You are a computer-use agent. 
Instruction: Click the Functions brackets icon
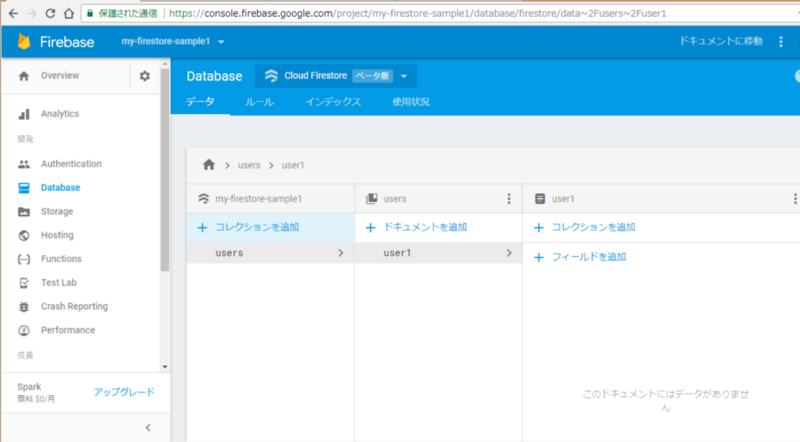[23, 259]
